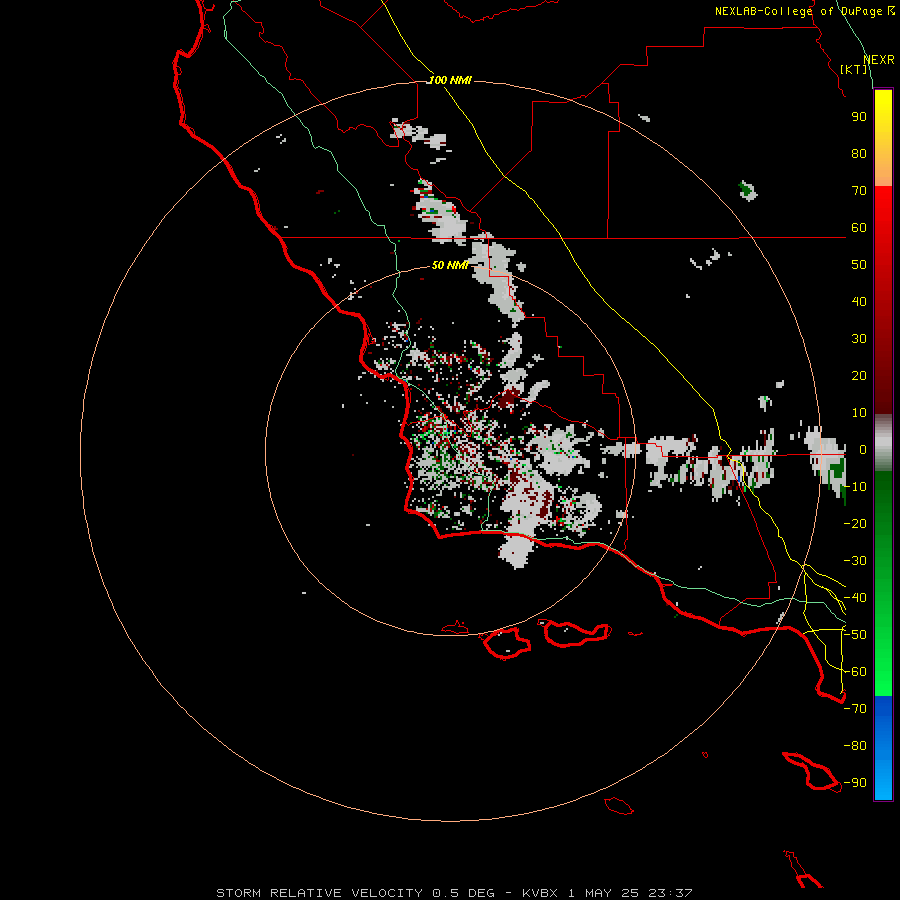Screen dimensions: 900x900
Task: Click the KT units label above color scale
Action: (854, 69)
